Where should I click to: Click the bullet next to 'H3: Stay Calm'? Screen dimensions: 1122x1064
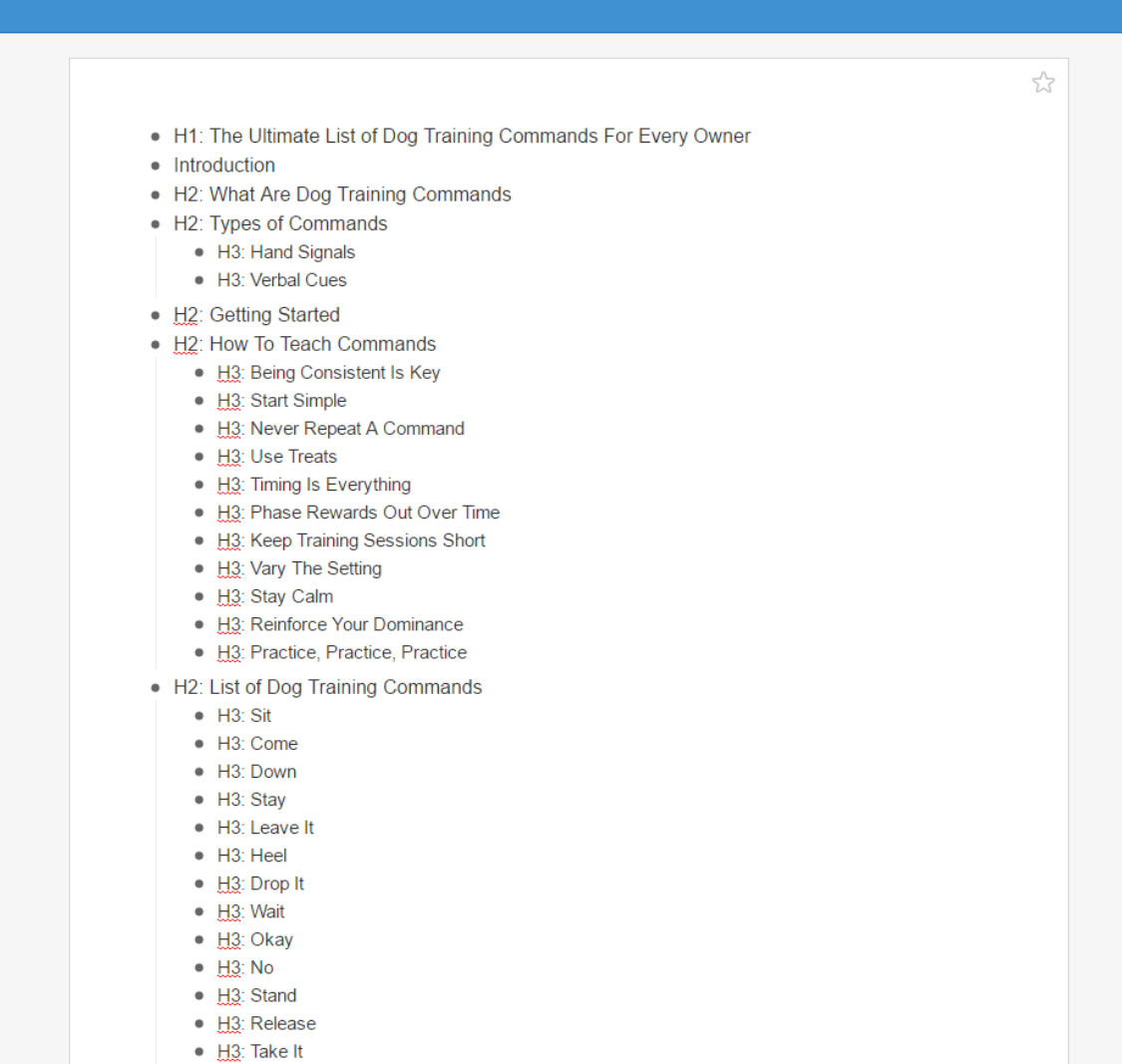(199, 597)
